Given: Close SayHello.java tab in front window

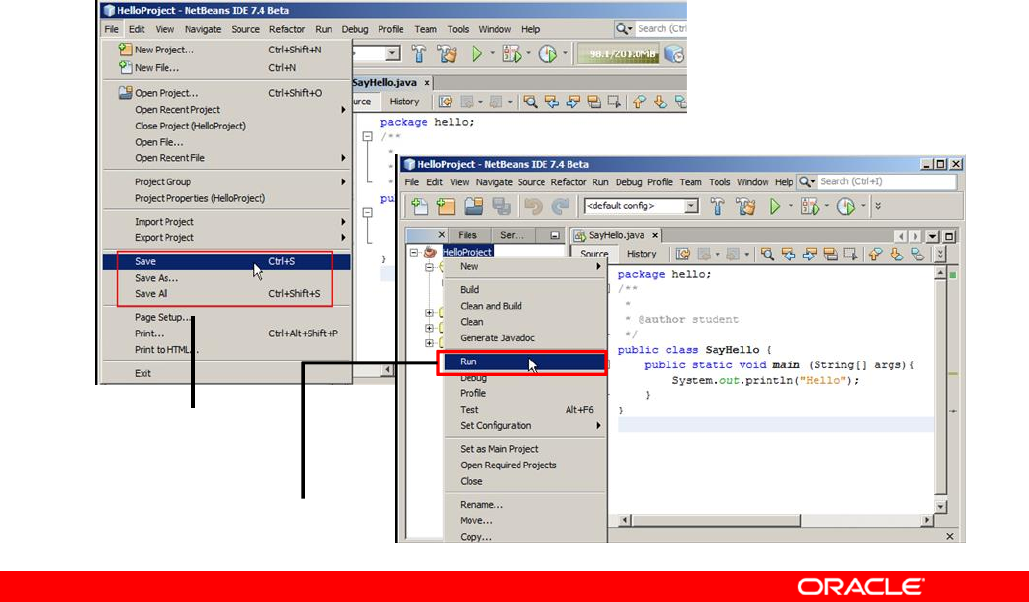Looking at the screenshot, I should (x=654, y=235).
